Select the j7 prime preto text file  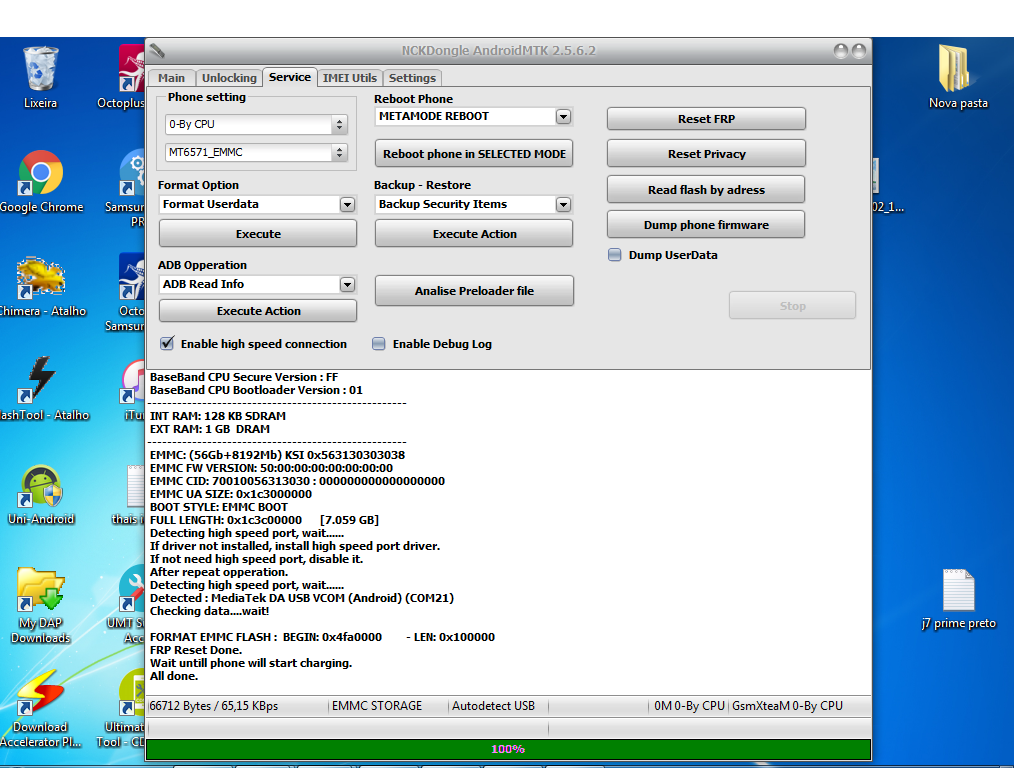coord(958,599)
